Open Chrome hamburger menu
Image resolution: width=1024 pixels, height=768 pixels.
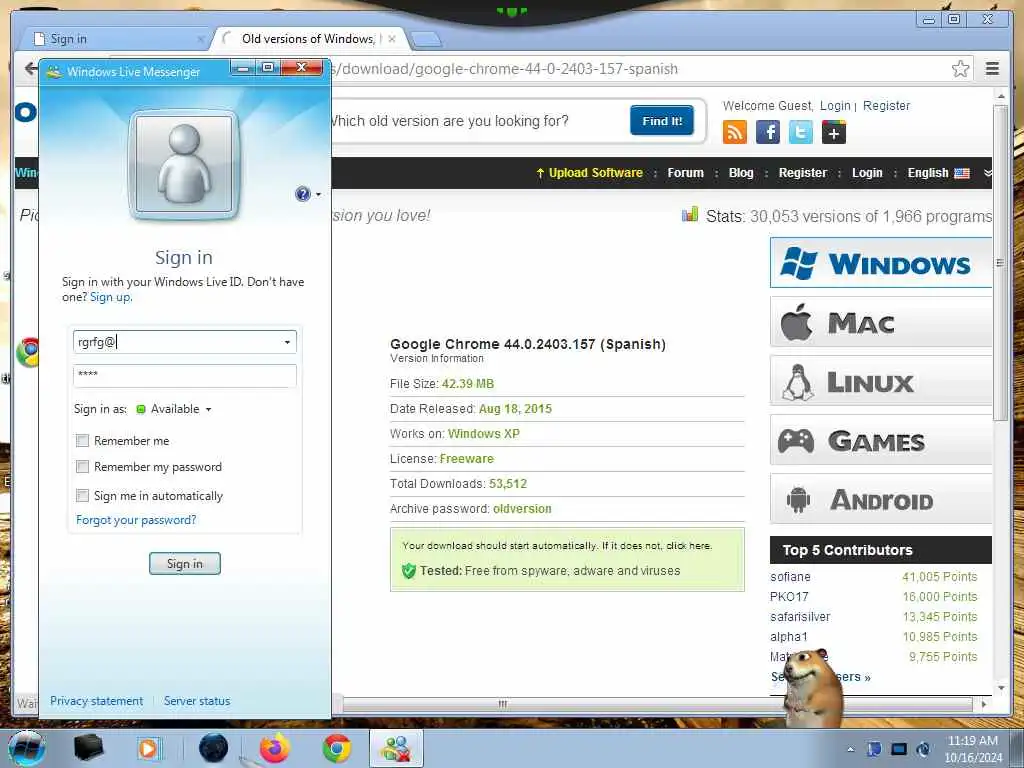point(992,69)
